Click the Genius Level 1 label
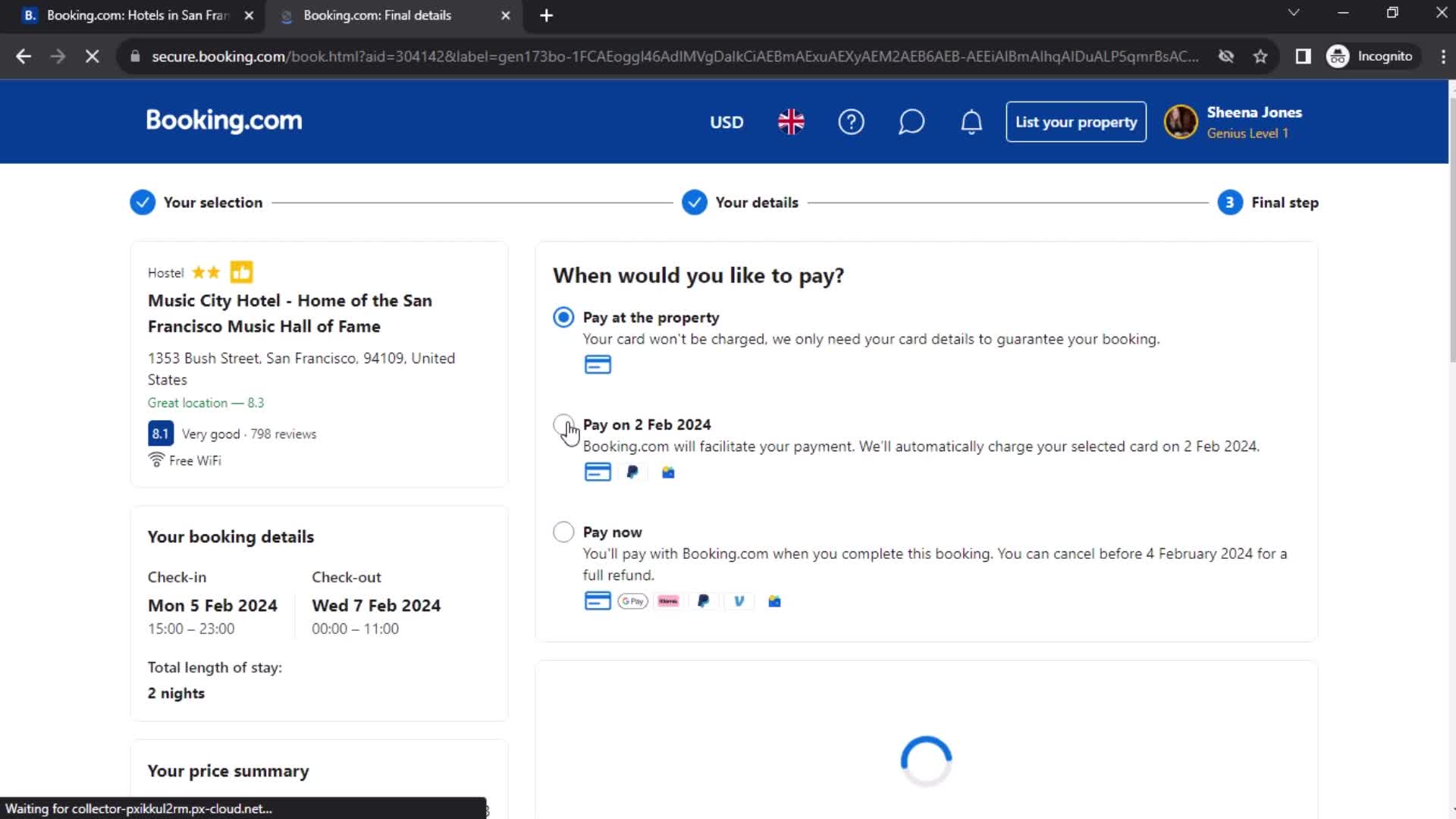The width and height of the screenshot is (1456, 819). (x=1247, y=133)
